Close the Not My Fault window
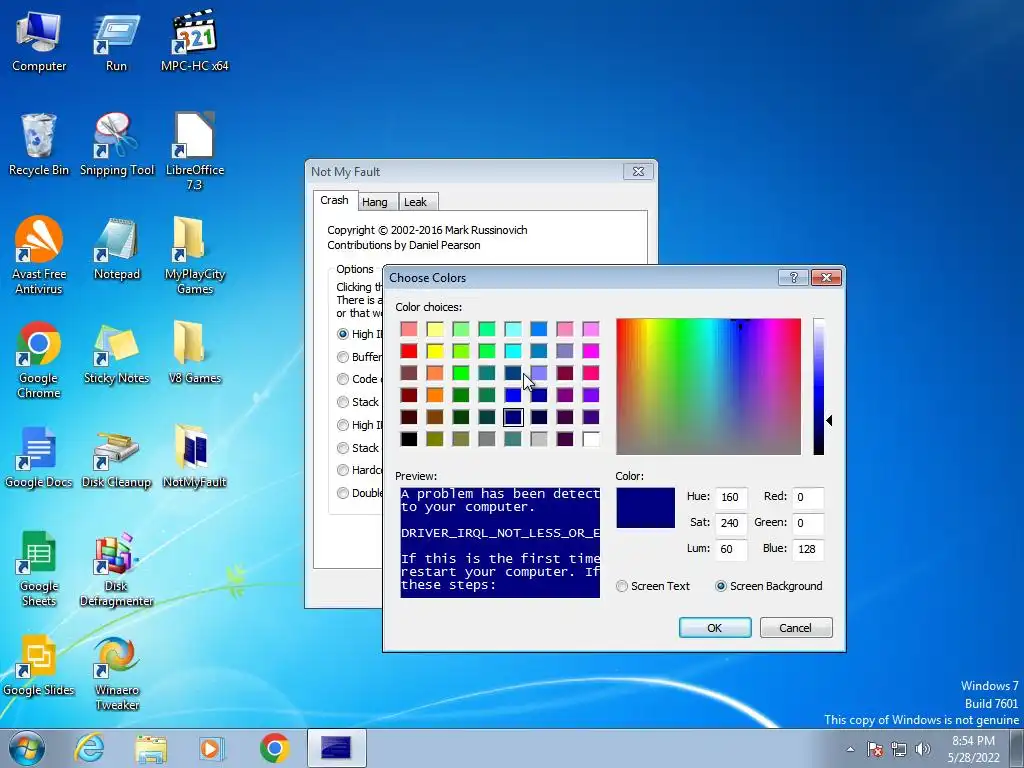Image resolution: width=1024 pixels, height=768 pixels. [638, 171]
